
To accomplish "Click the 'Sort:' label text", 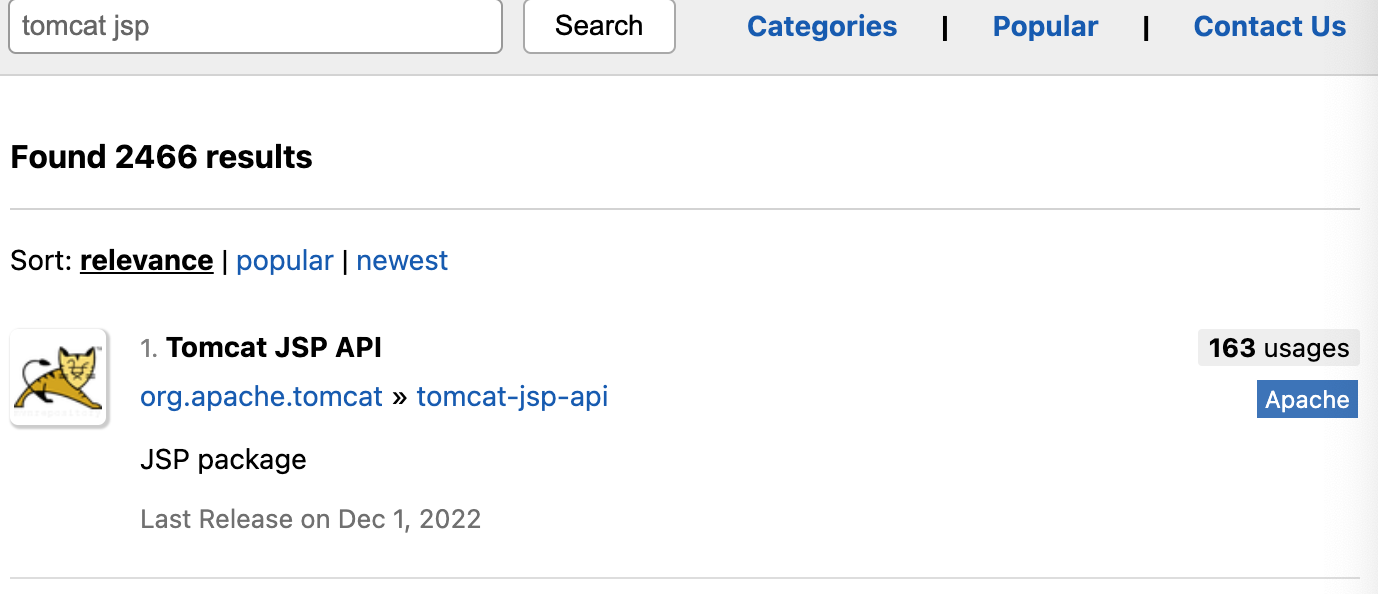I will click(41, 260).
